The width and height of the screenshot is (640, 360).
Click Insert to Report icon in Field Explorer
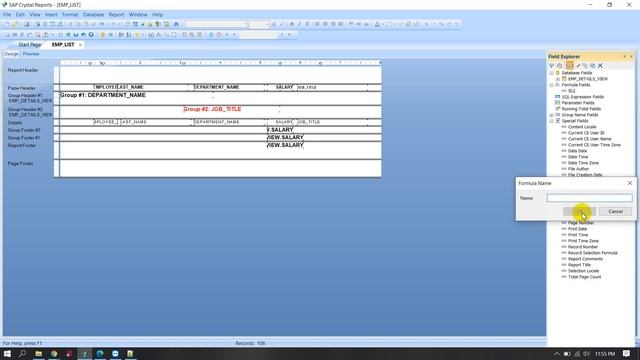[551, 66]
